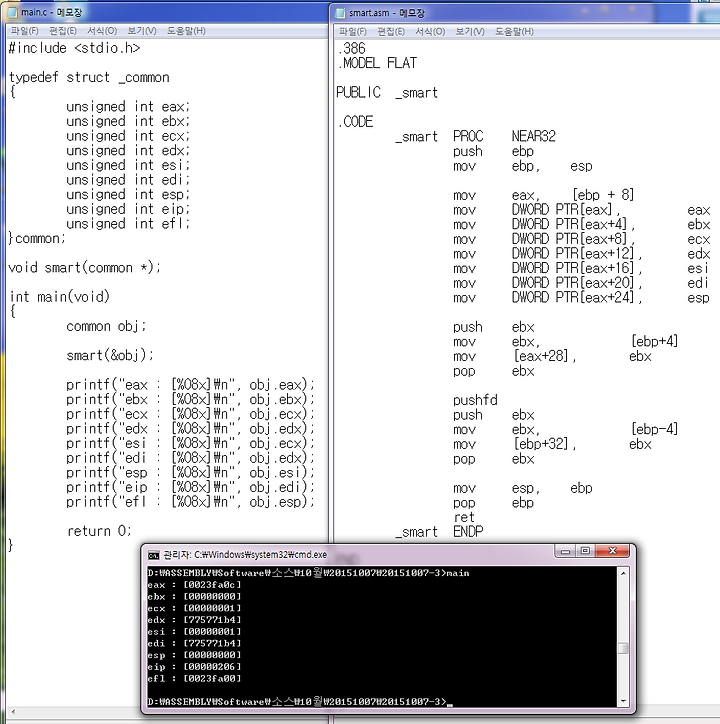720x724 pixels.
Task: Click 'unsigned int efl;' line in main.c
Action: [128, 224]
